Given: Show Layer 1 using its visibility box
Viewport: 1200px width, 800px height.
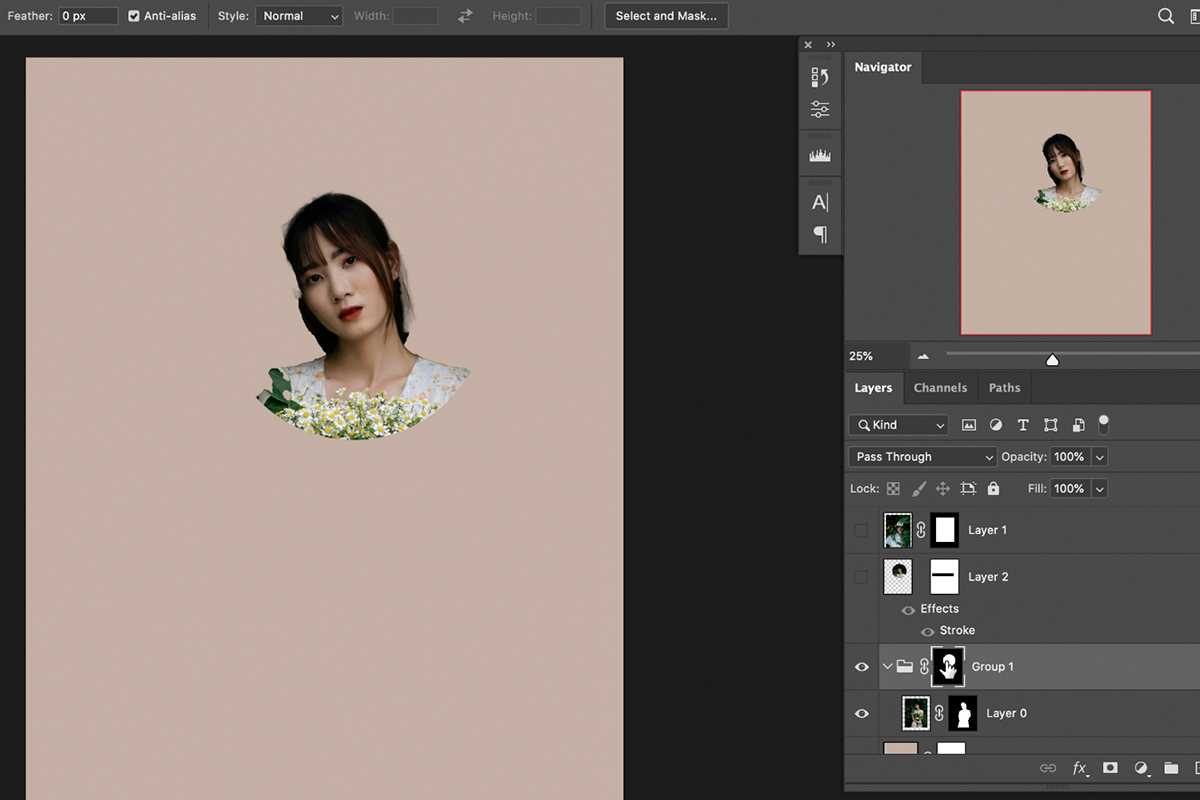Looking at the screenshot, I should pos(861,530).
